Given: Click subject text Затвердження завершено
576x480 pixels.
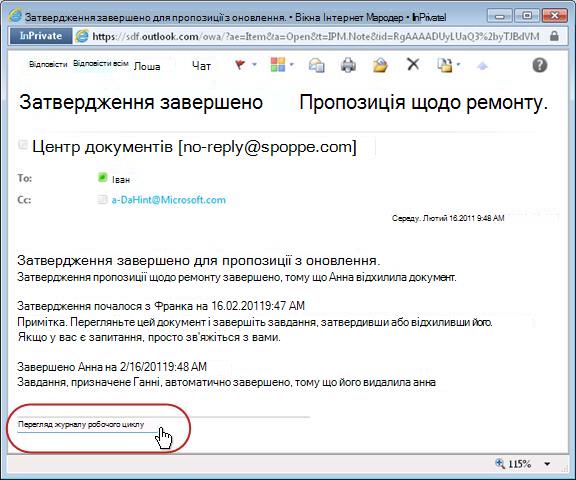Looking at the screenshot, I should click(141, 102).
